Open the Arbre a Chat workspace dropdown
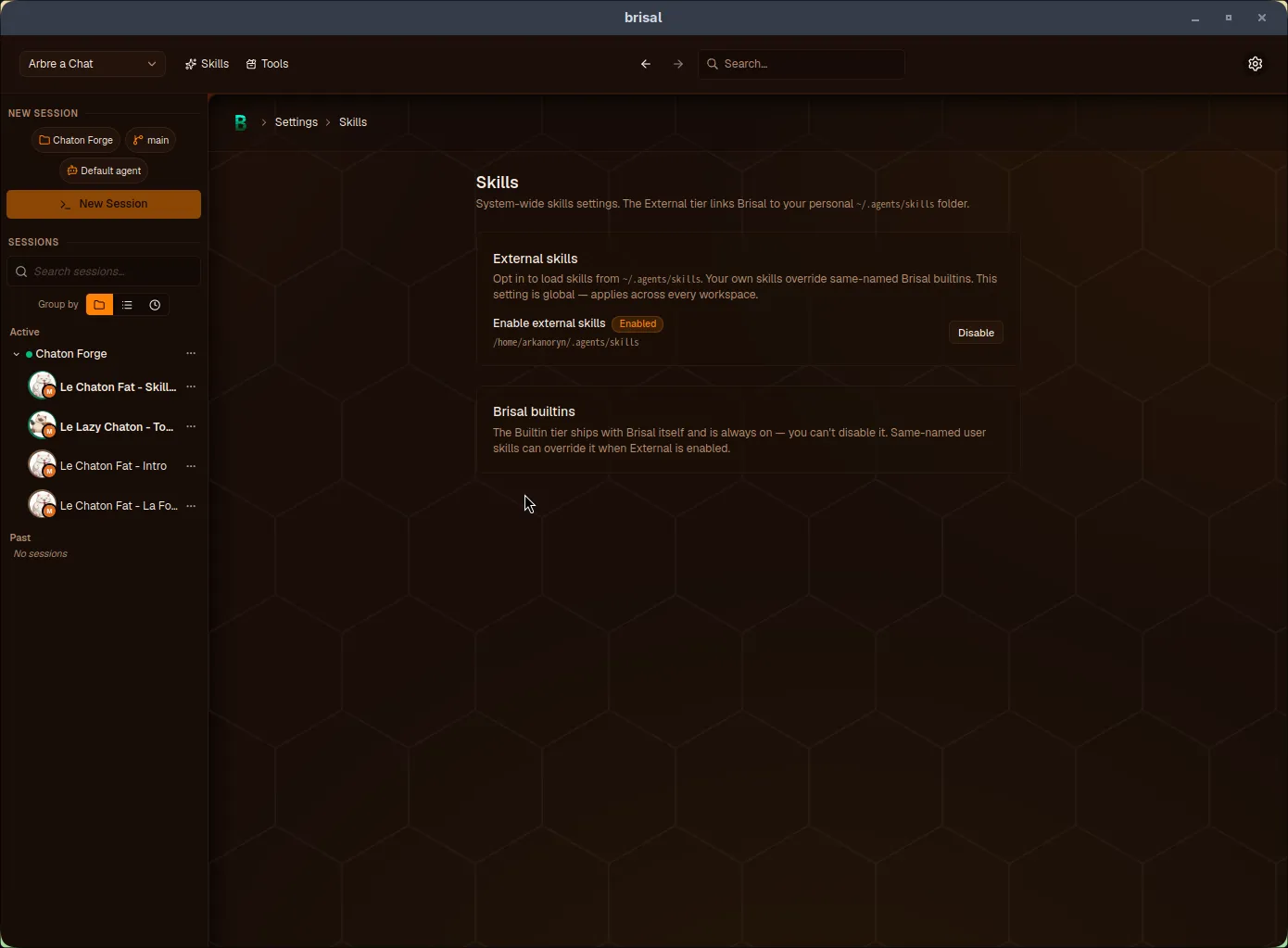 pos(93,64)
